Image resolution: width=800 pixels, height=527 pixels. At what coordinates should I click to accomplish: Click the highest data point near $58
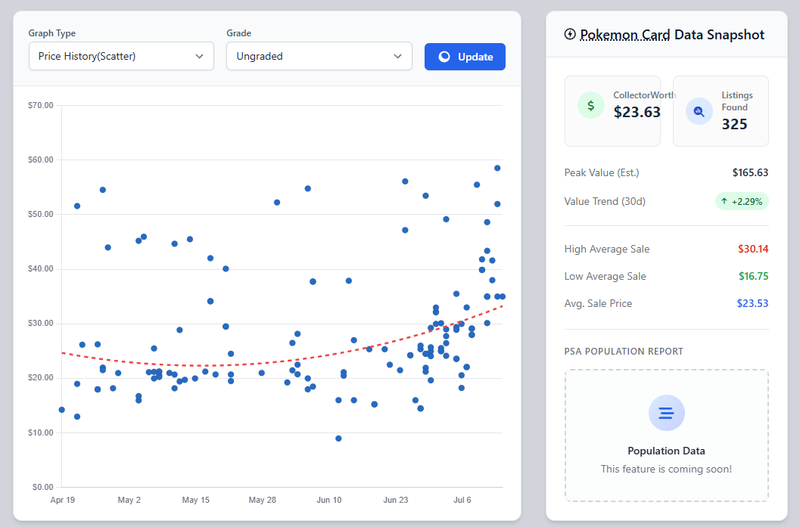point(497,168)
